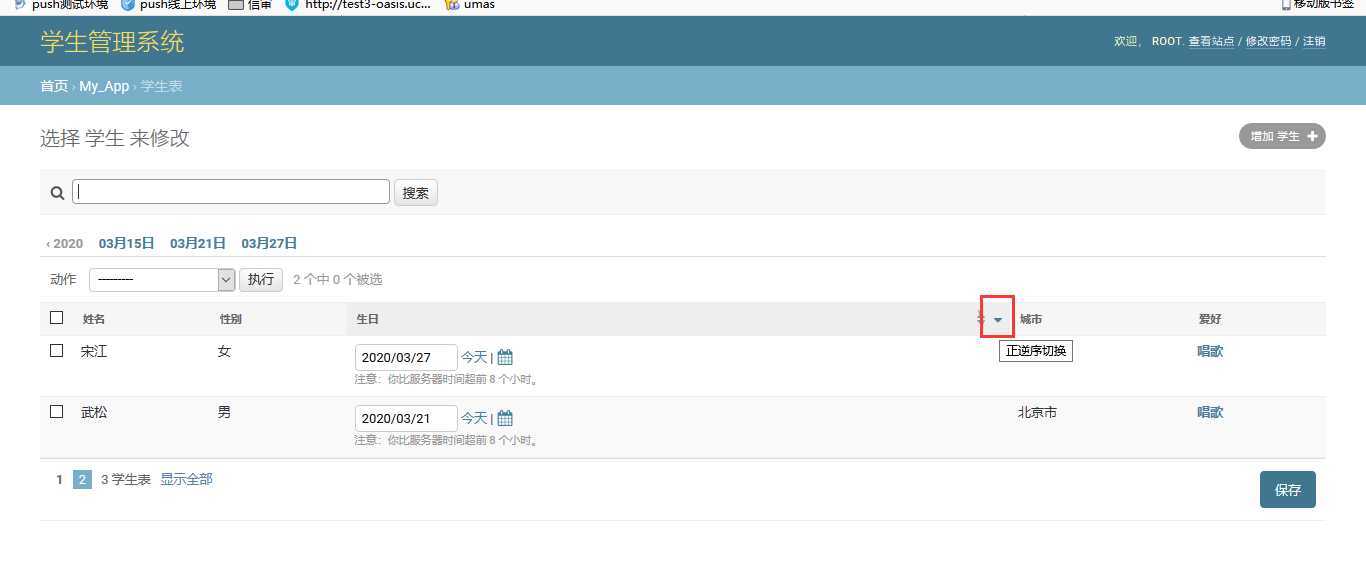
Task: Click 修改密码 change password link
Action: (x=1268, y=41)
